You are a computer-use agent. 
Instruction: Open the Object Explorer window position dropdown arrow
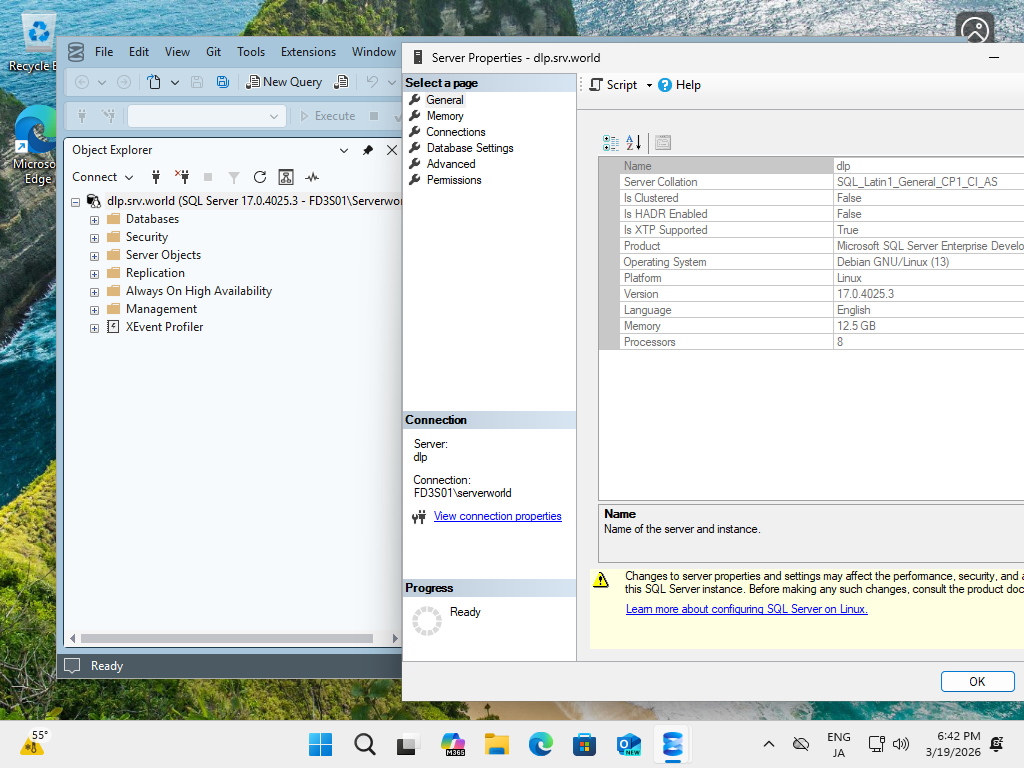(x=344, y=150)
